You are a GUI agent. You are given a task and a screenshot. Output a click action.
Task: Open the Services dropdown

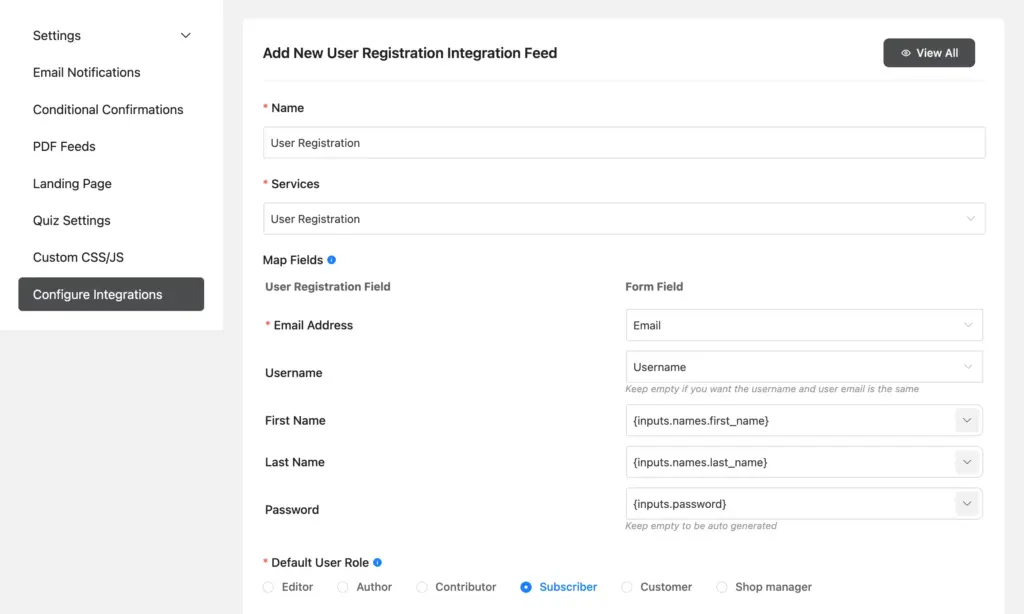624,218
